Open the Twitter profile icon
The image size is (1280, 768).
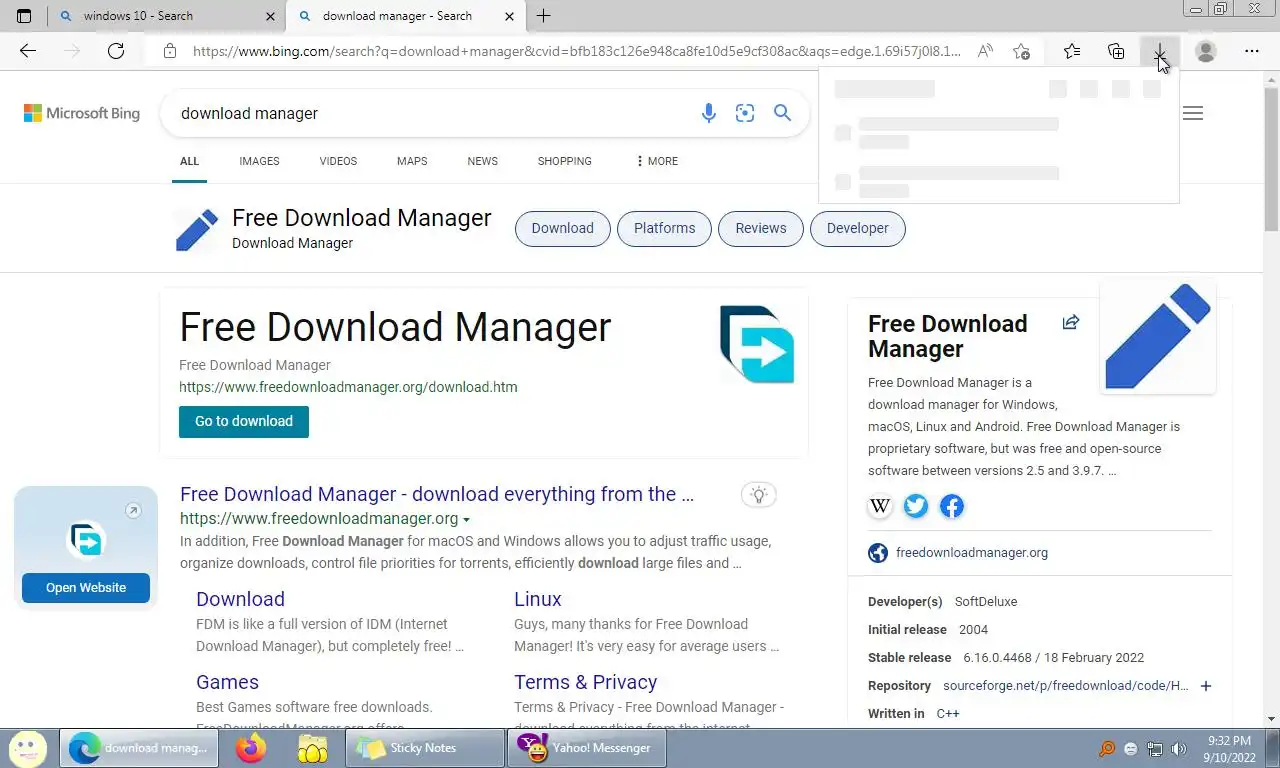click(916, 506)
